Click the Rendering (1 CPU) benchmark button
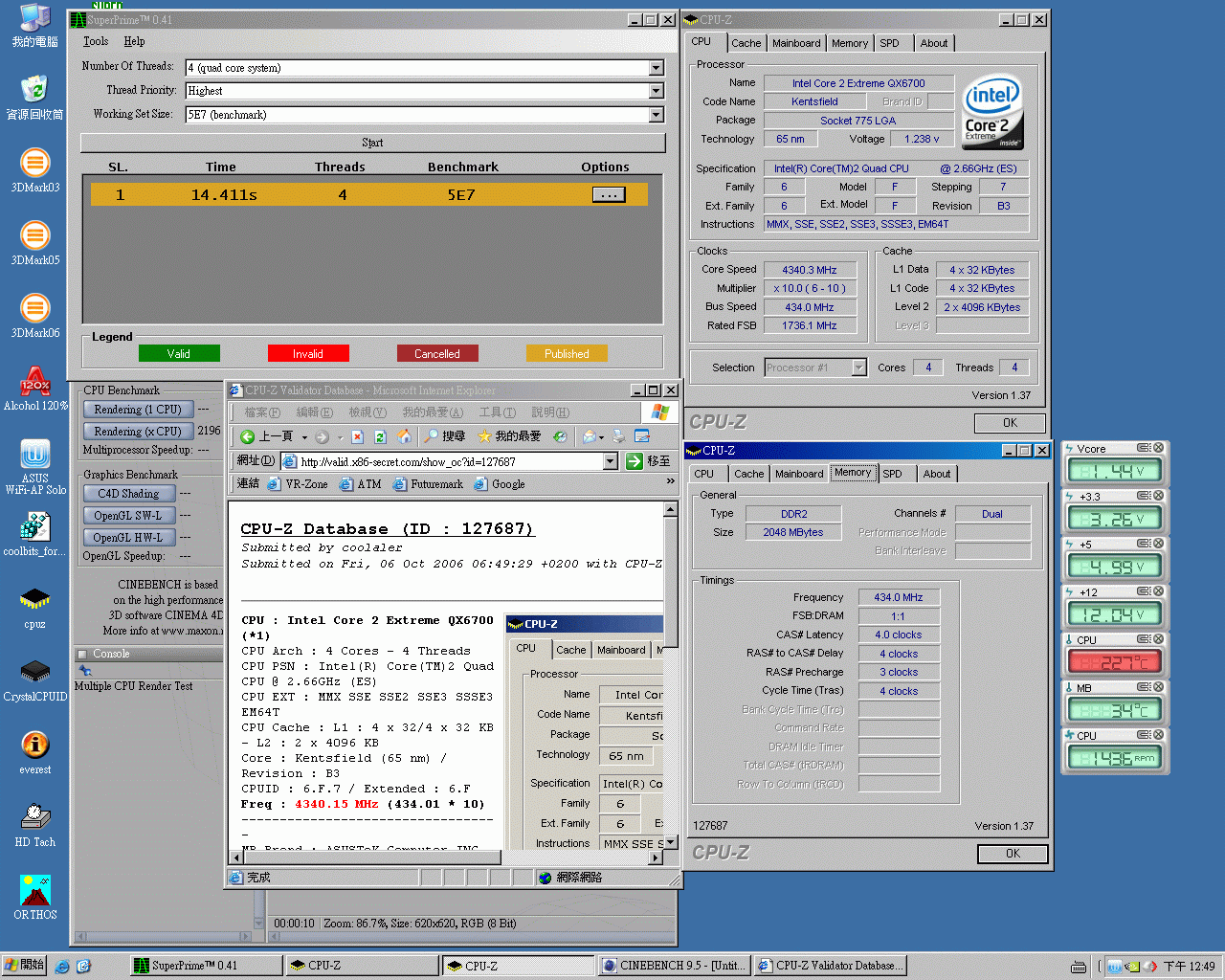 (138, 410)
